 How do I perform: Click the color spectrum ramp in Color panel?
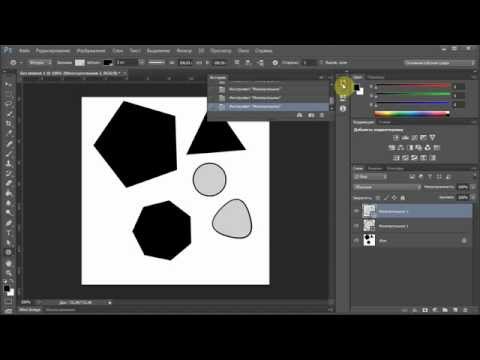point(412,114)
